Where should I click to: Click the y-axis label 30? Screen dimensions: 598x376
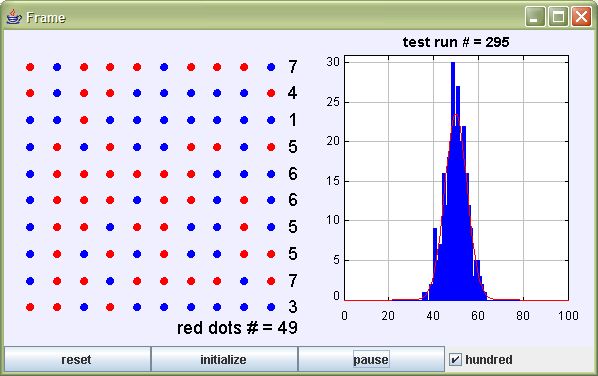[333, 62]
